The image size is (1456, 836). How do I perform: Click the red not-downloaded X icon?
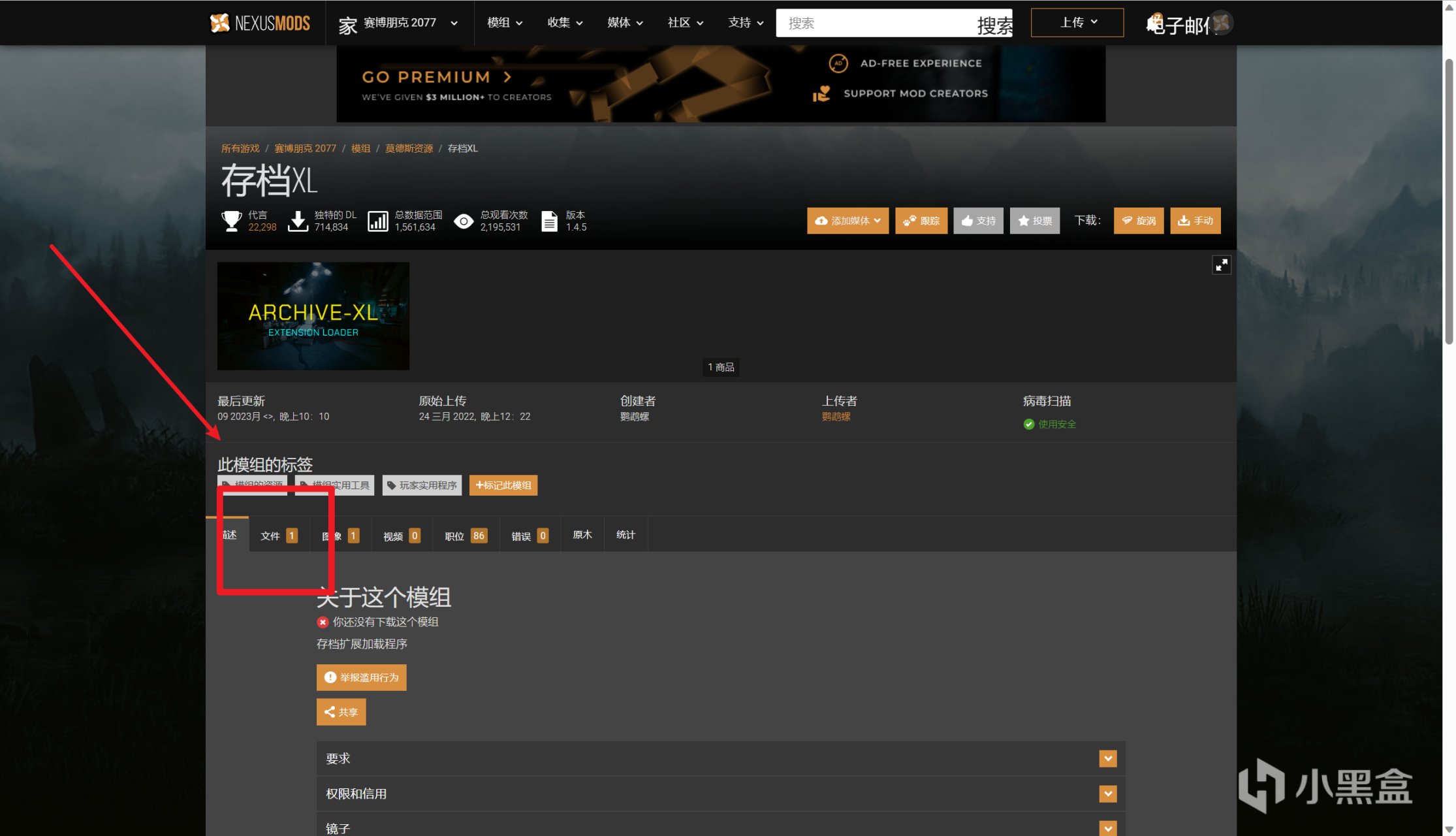(x=323, y=622)
